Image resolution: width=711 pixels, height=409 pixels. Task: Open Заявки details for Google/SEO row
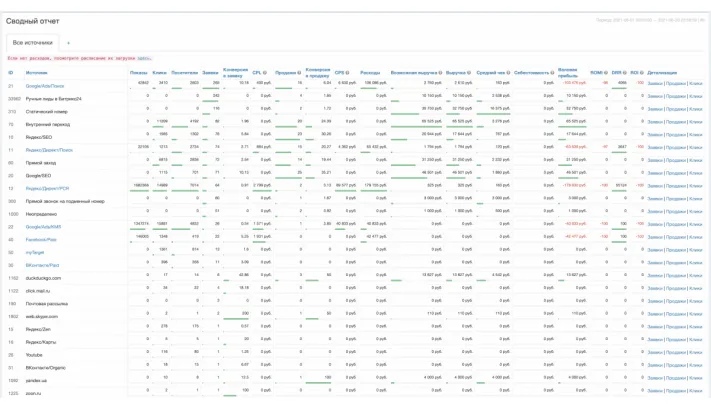click(x=655, y=173)
